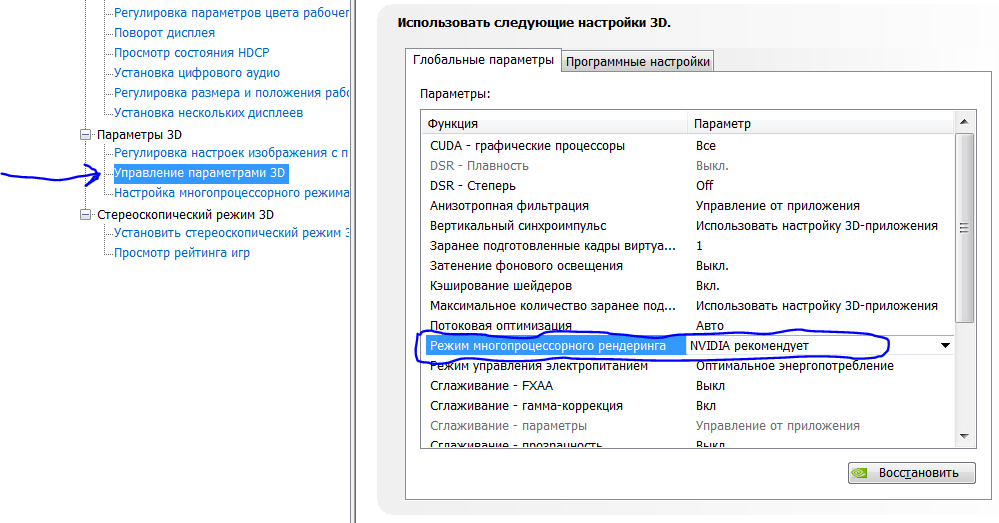Open Установка цифрового аудио page
The image size is (999, 523).
[197, 73]
